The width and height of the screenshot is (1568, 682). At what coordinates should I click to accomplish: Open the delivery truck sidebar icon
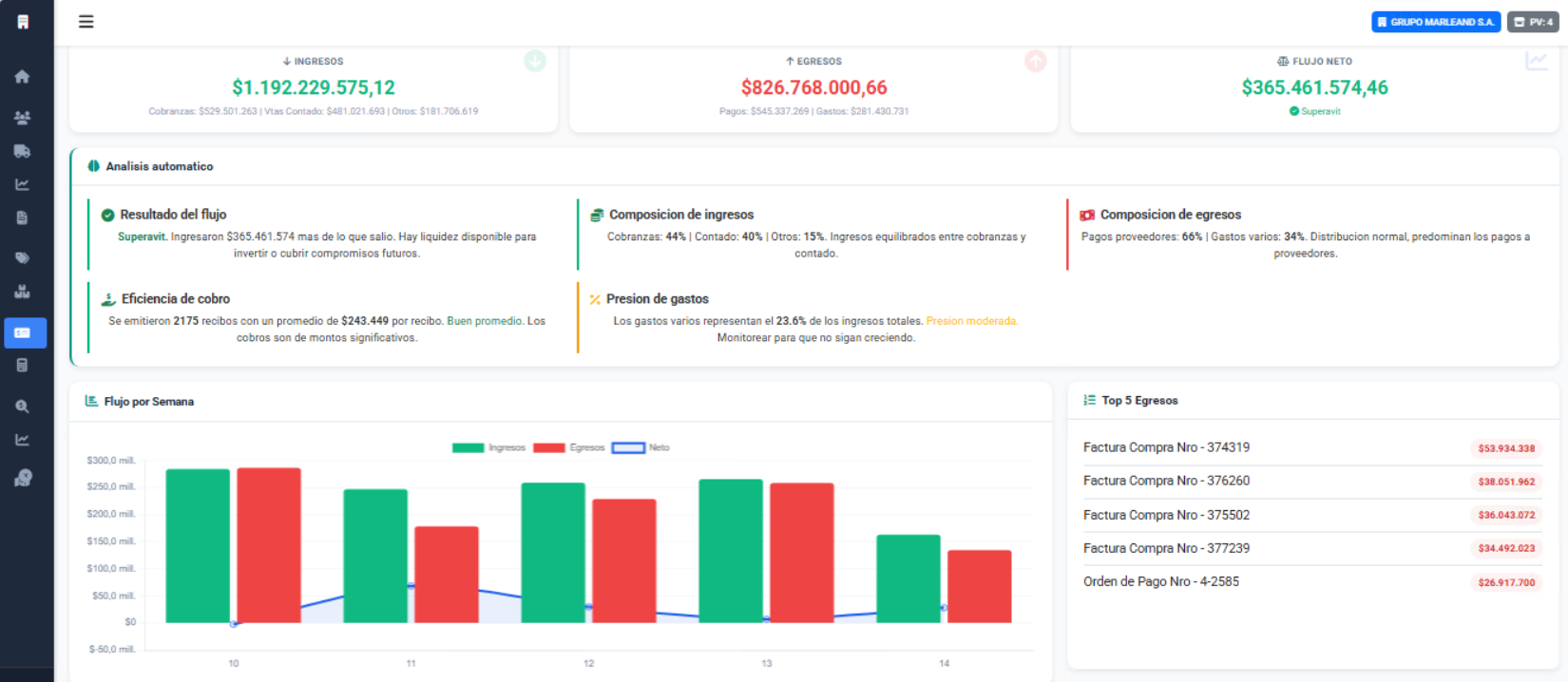pyautogui.click(x=22, y=151)
